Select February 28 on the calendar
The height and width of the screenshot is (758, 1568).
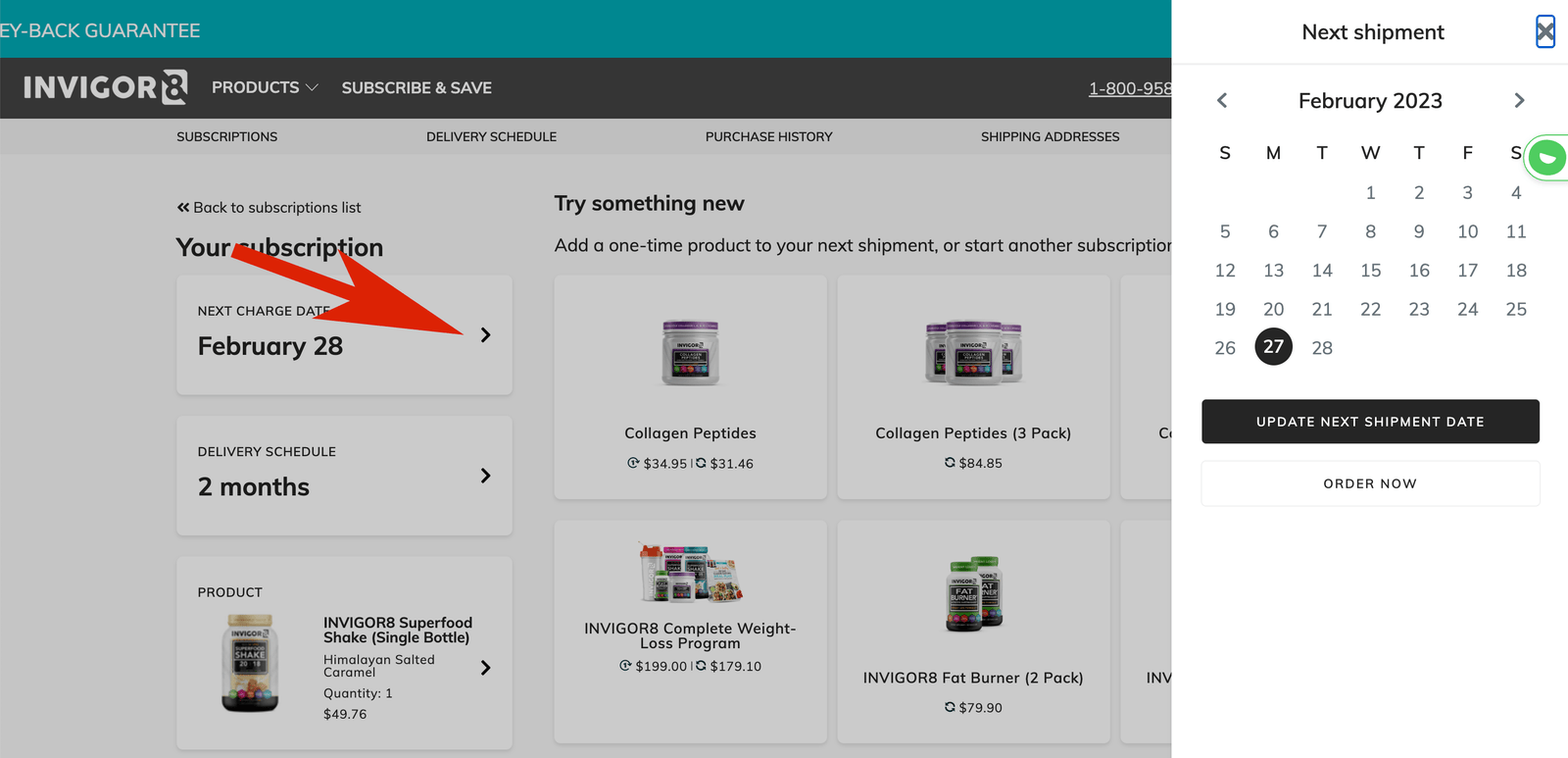coord(1322,348)
